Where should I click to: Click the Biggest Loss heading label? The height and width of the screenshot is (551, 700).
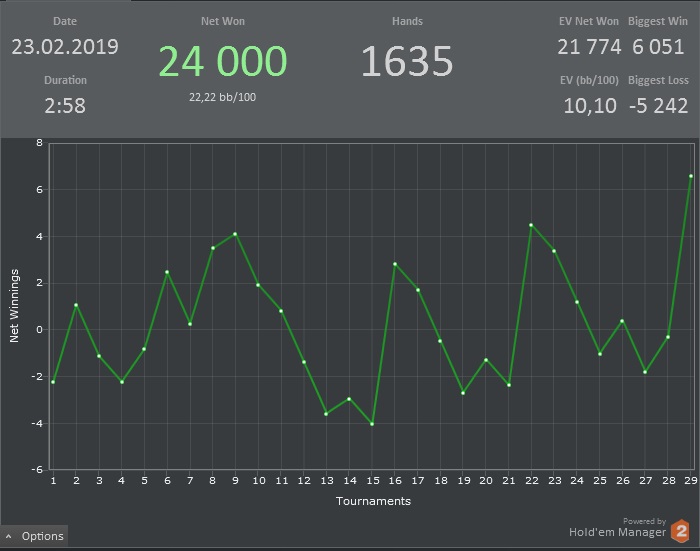(x=658, y=80)
